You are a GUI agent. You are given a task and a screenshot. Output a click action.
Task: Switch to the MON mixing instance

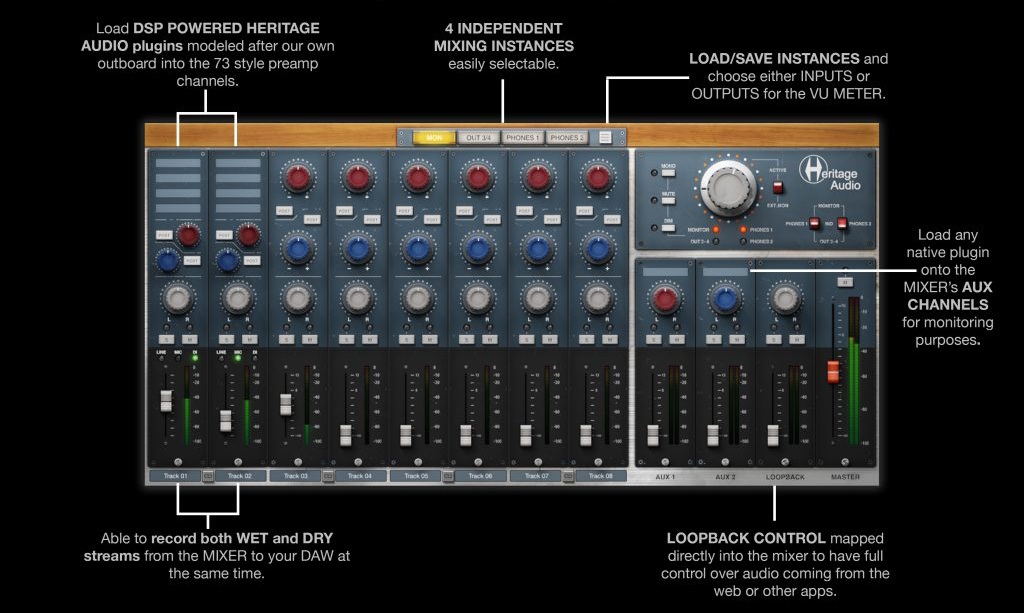434,138
